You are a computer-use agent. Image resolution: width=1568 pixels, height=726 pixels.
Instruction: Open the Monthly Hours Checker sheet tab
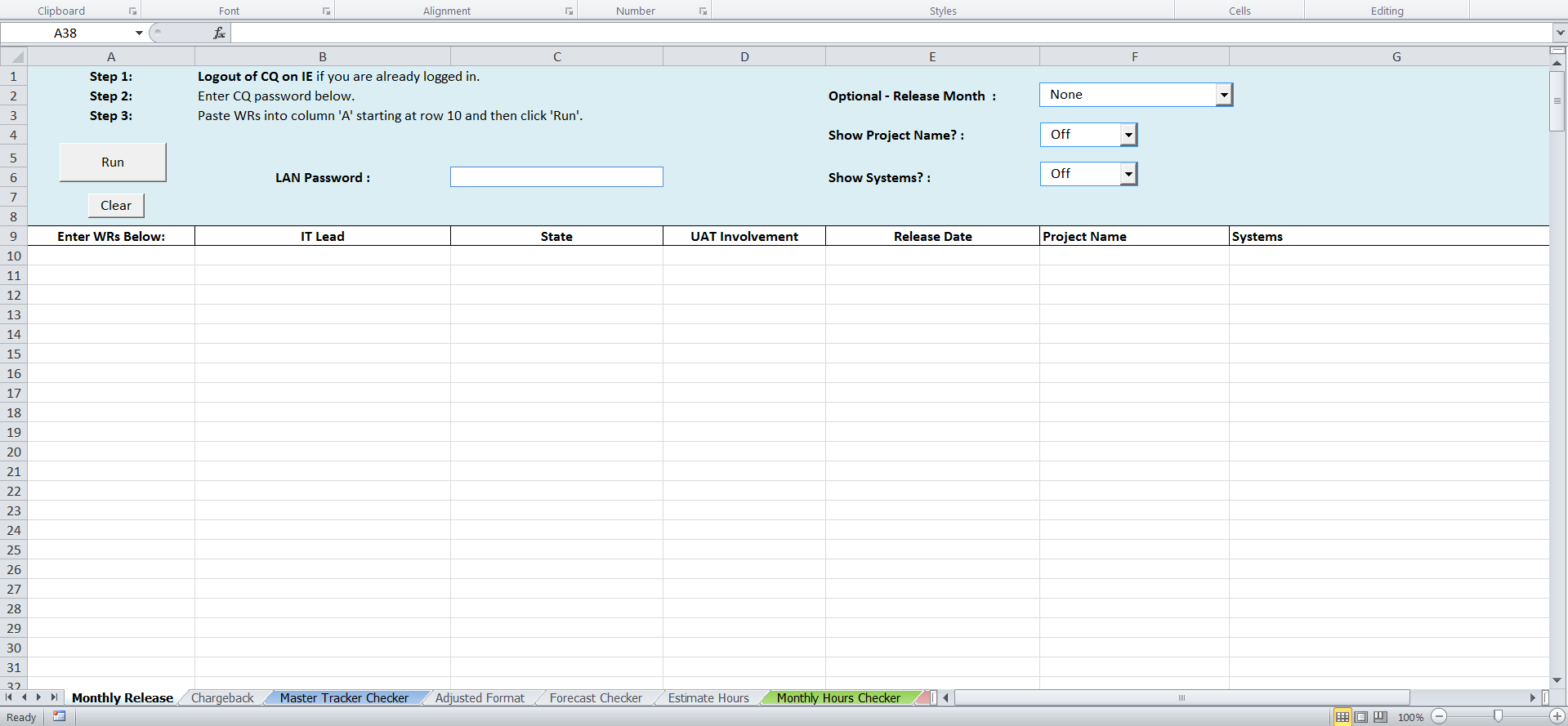coord(838,697)
